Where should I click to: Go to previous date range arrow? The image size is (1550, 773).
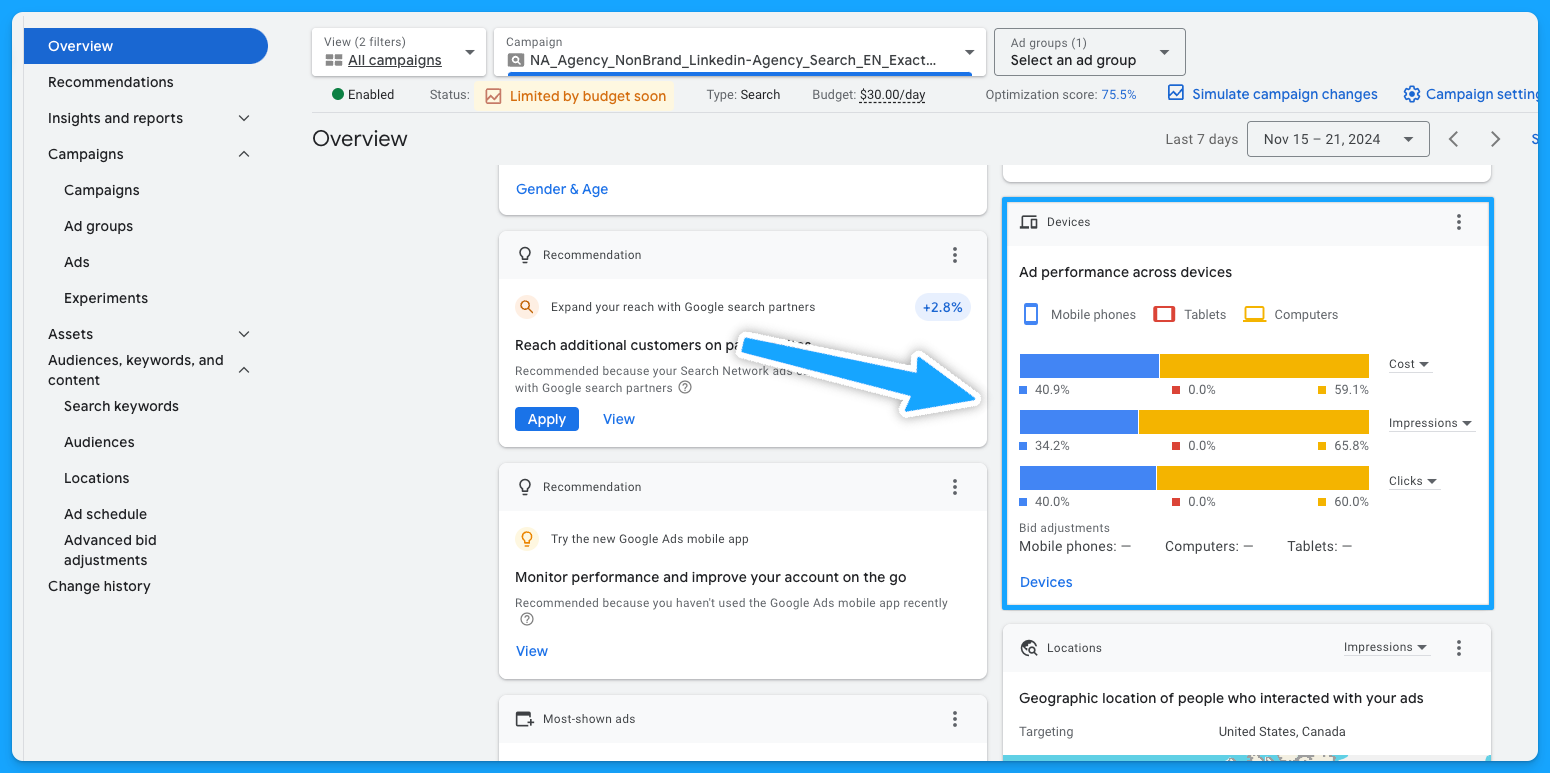pos(1454,139)
